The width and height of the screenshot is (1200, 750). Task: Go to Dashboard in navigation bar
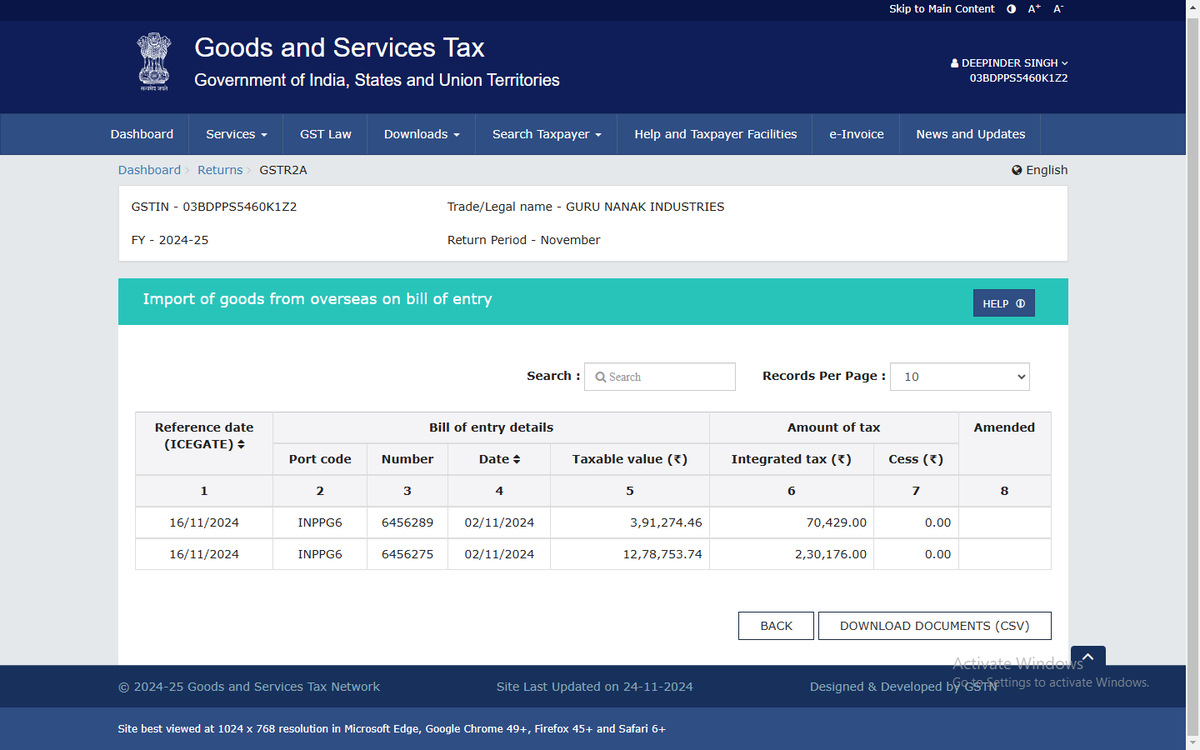(x=142, y=134)
